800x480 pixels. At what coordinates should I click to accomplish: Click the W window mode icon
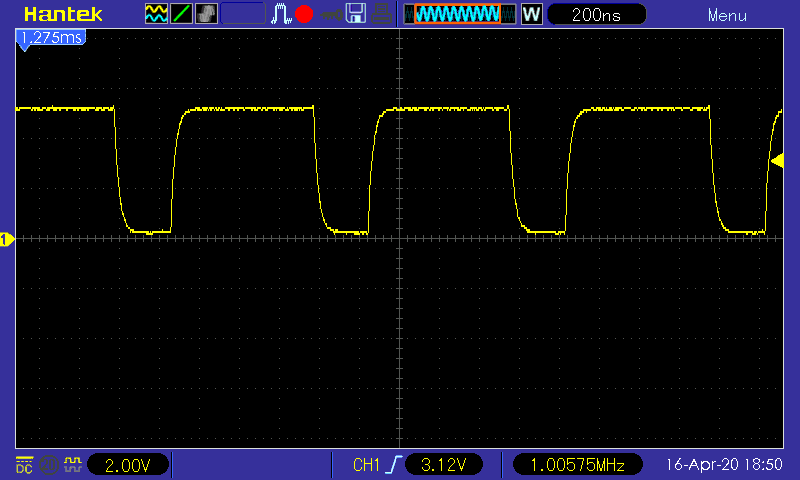pos(531,14)
